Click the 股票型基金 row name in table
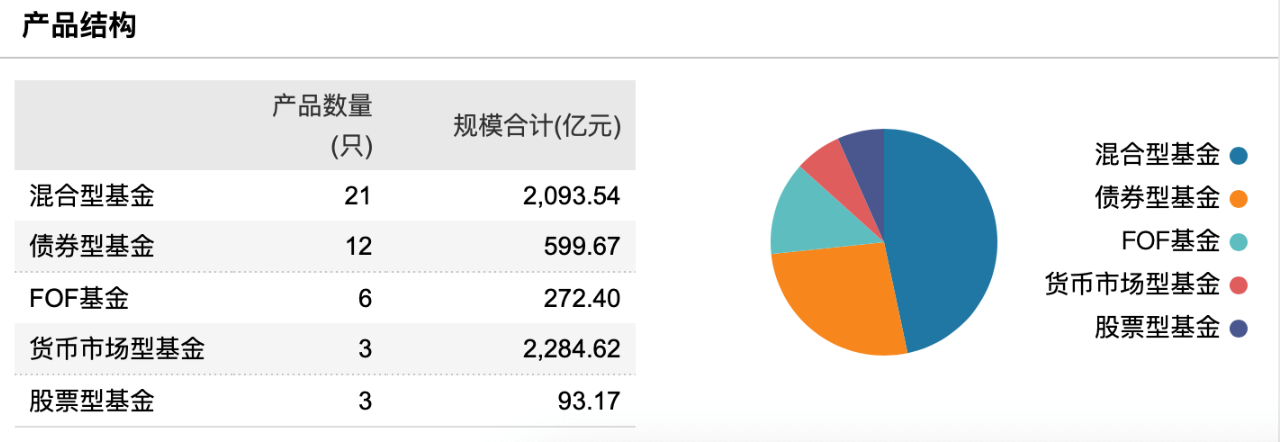Screen dimensions: 1280x442 [x=93, y=401]
